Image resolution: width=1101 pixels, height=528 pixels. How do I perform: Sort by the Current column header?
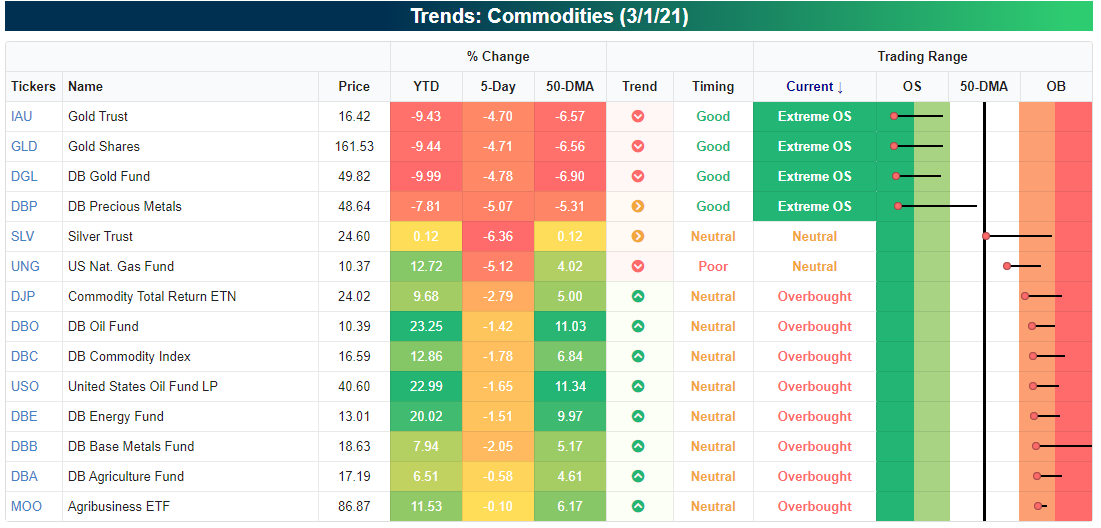click(x=814, y=86)
